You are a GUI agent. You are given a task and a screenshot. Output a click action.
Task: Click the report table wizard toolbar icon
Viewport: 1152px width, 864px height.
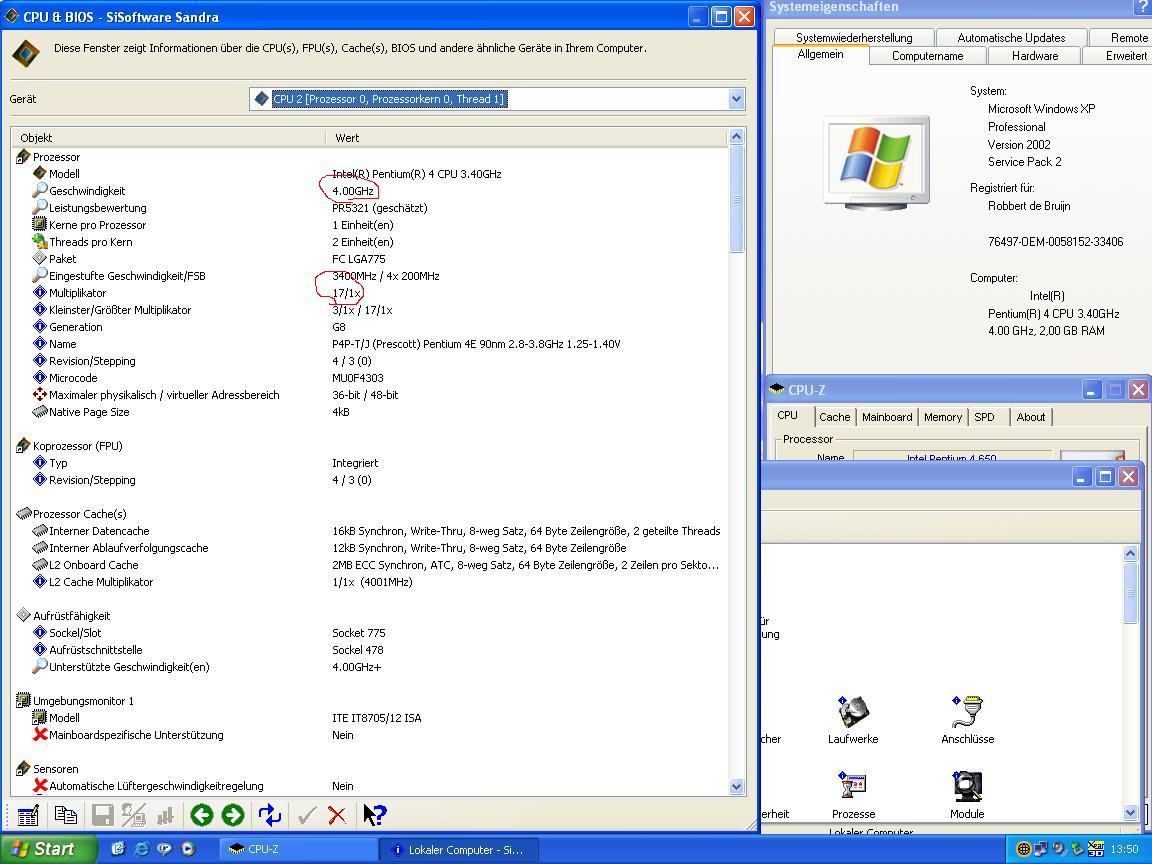pos(28,815)
